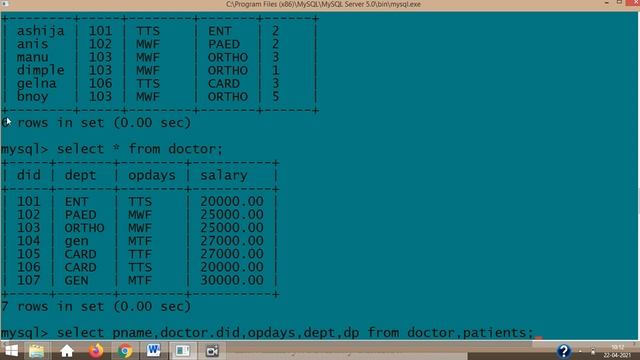
Task: Launch Firefox from the taskbar
Action: click(96, 351)
